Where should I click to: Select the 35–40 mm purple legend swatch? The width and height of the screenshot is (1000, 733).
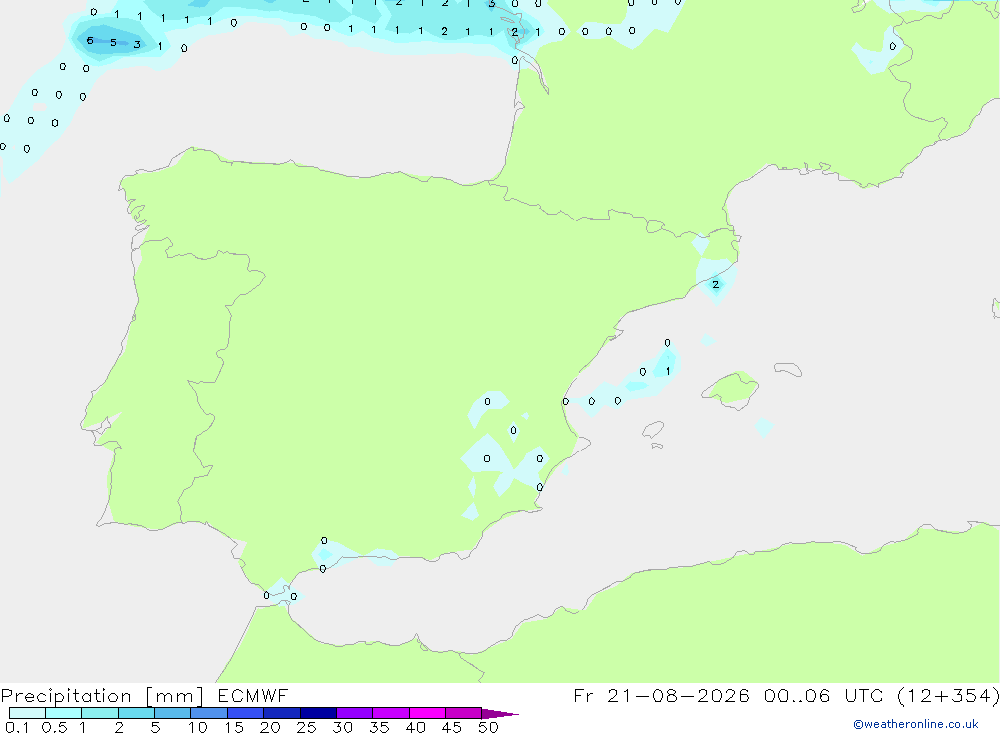point(390,713)
